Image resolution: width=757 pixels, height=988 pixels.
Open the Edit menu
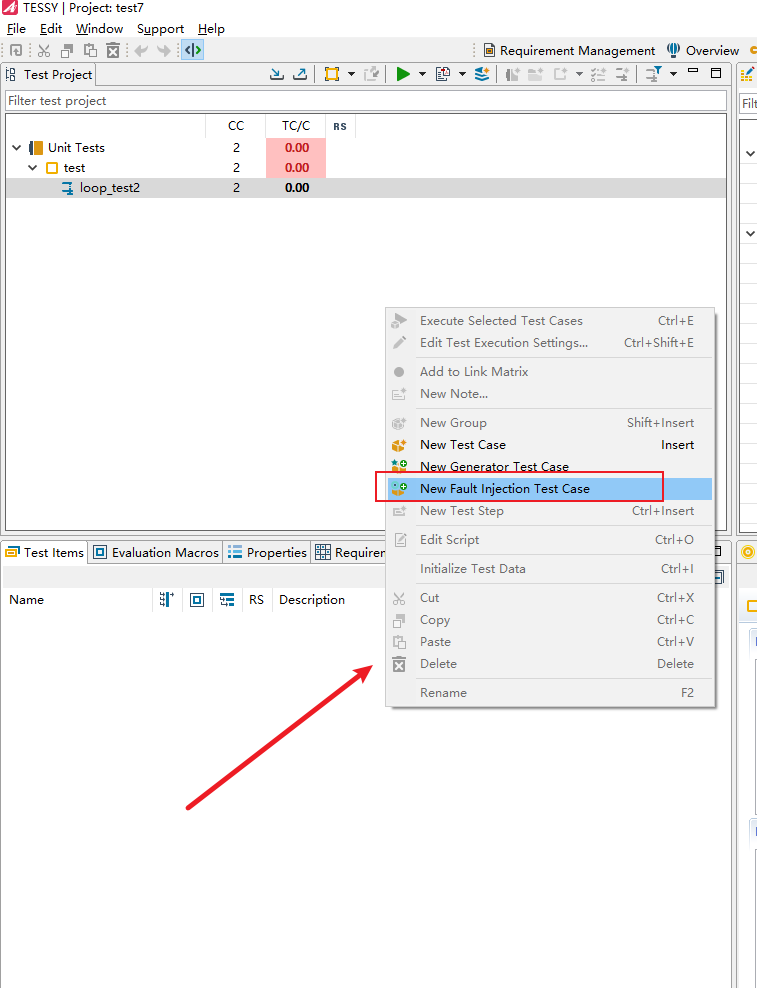pyautogui.click(x=51, y=29)
